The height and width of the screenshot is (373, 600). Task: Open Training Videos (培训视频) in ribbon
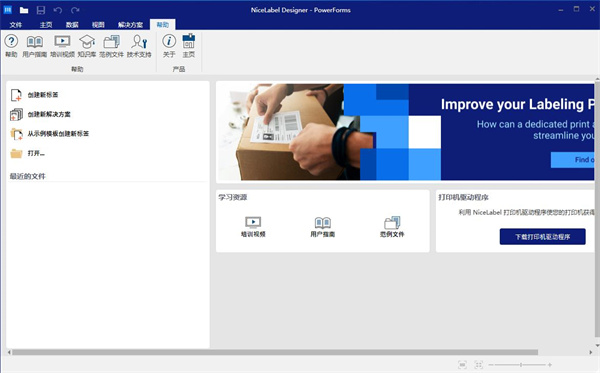tap(62, 46)
